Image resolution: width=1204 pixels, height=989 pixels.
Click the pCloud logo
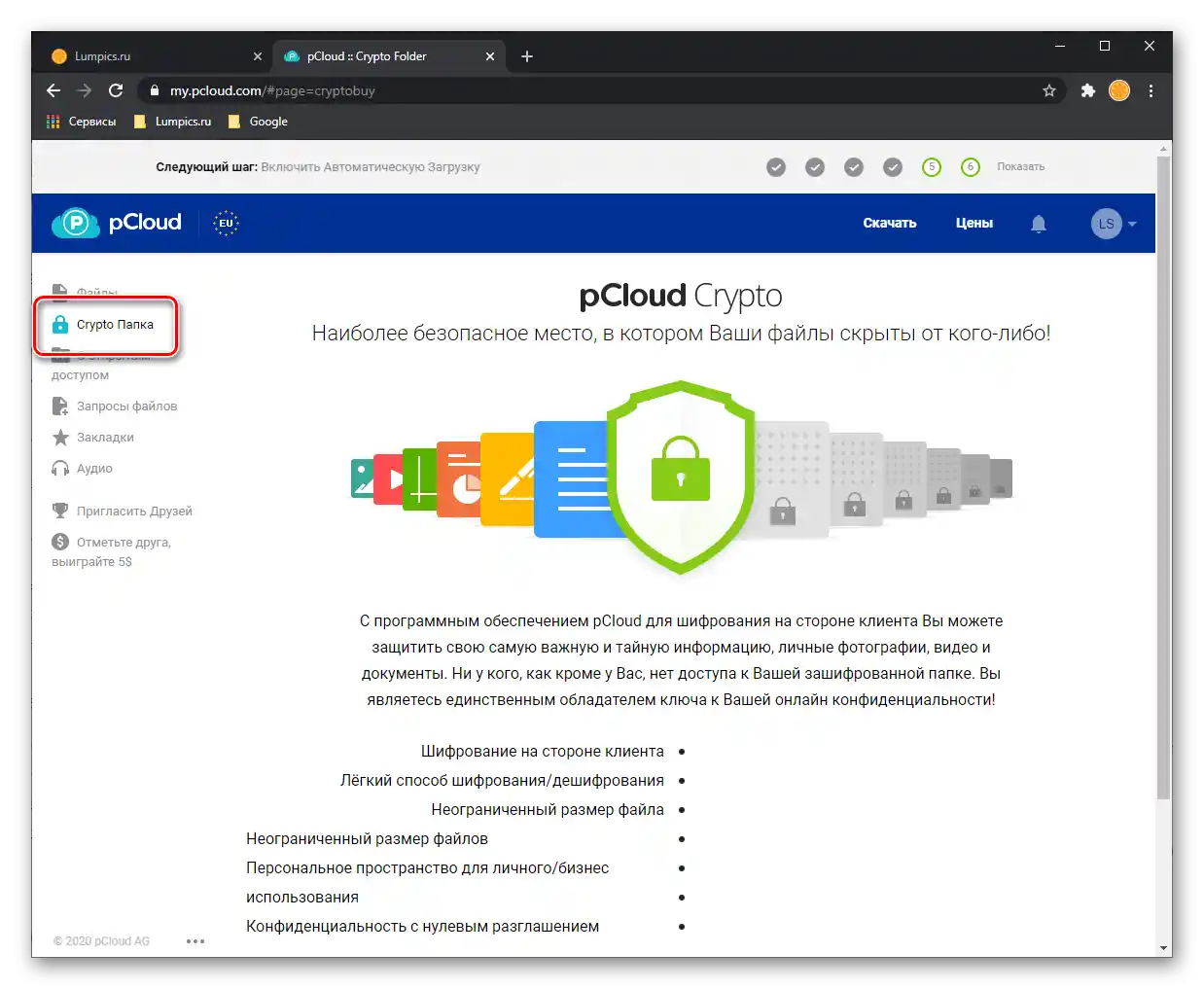pyautogui.click(x=117, y=223)
